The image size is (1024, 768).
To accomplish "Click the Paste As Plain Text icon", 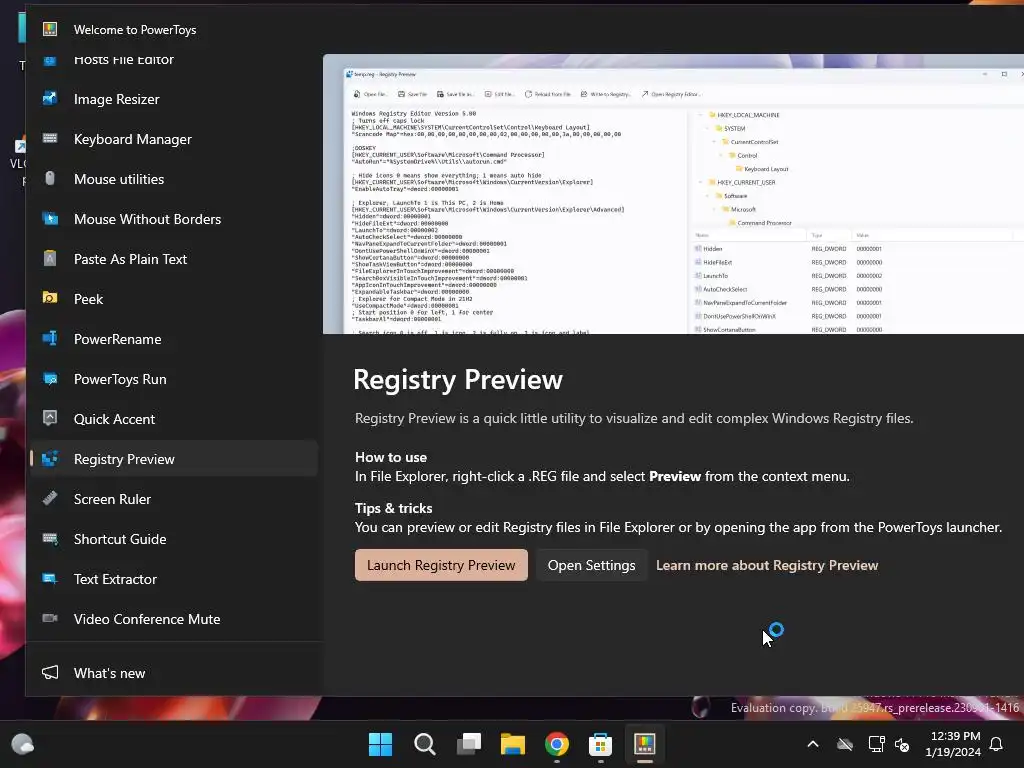I will coord(50,259).
